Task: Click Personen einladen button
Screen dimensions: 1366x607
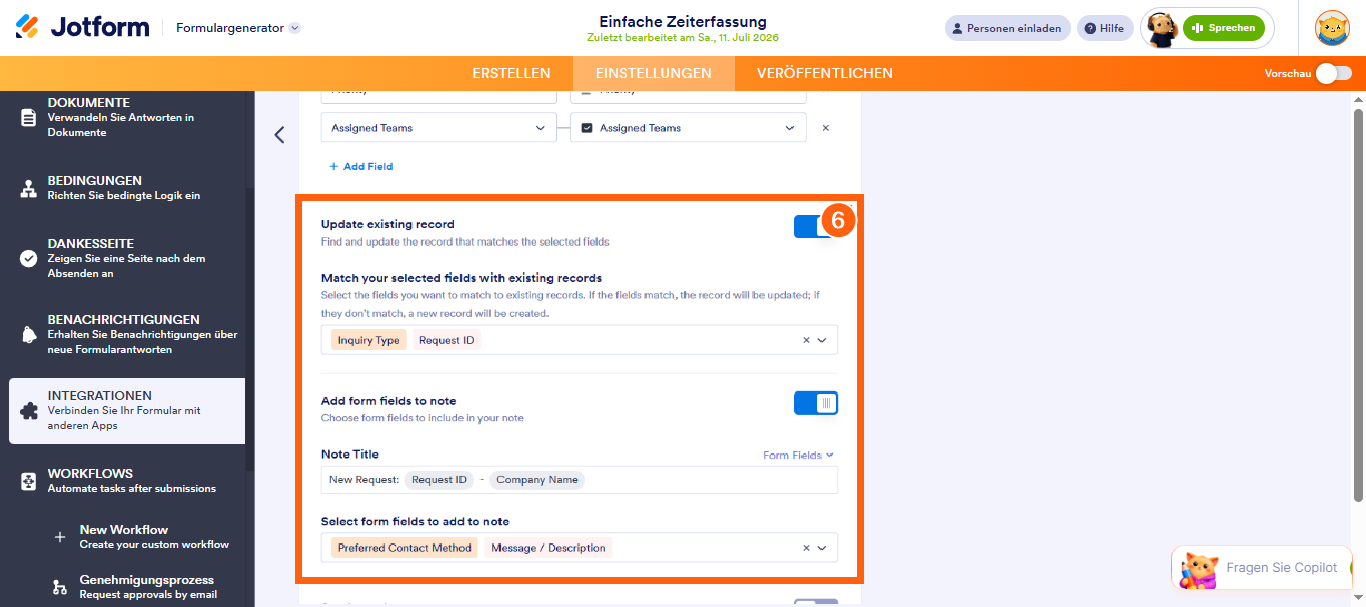Action: tap(1008, 28)
